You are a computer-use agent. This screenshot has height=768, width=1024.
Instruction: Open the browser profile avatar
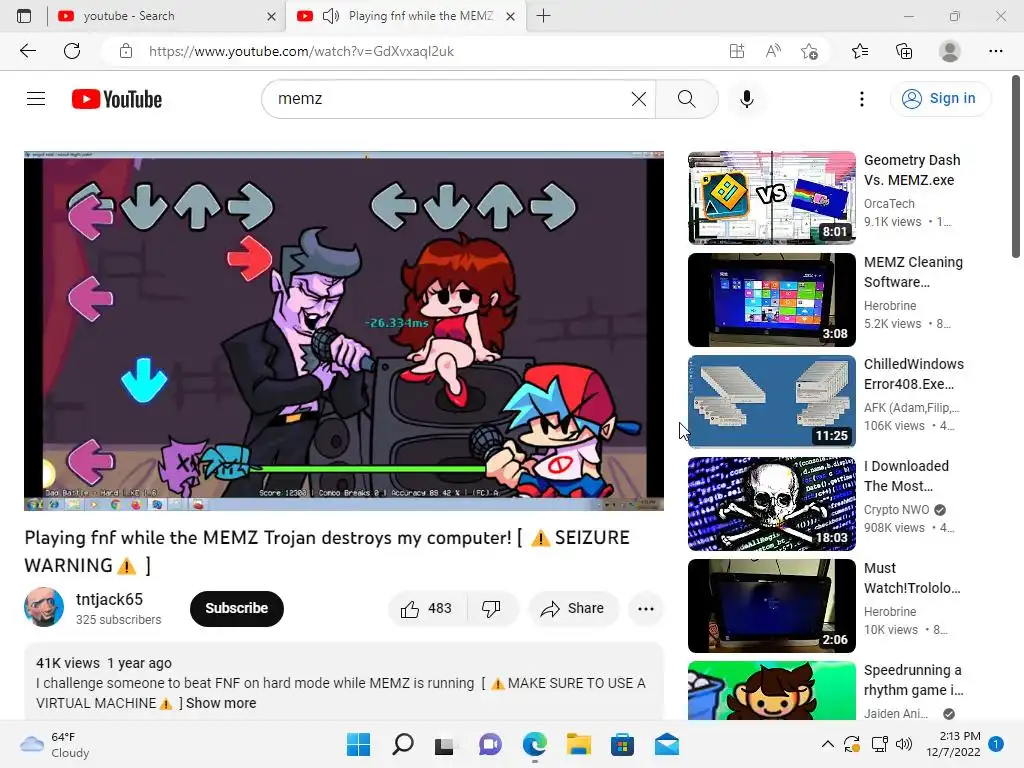[950, 51]
